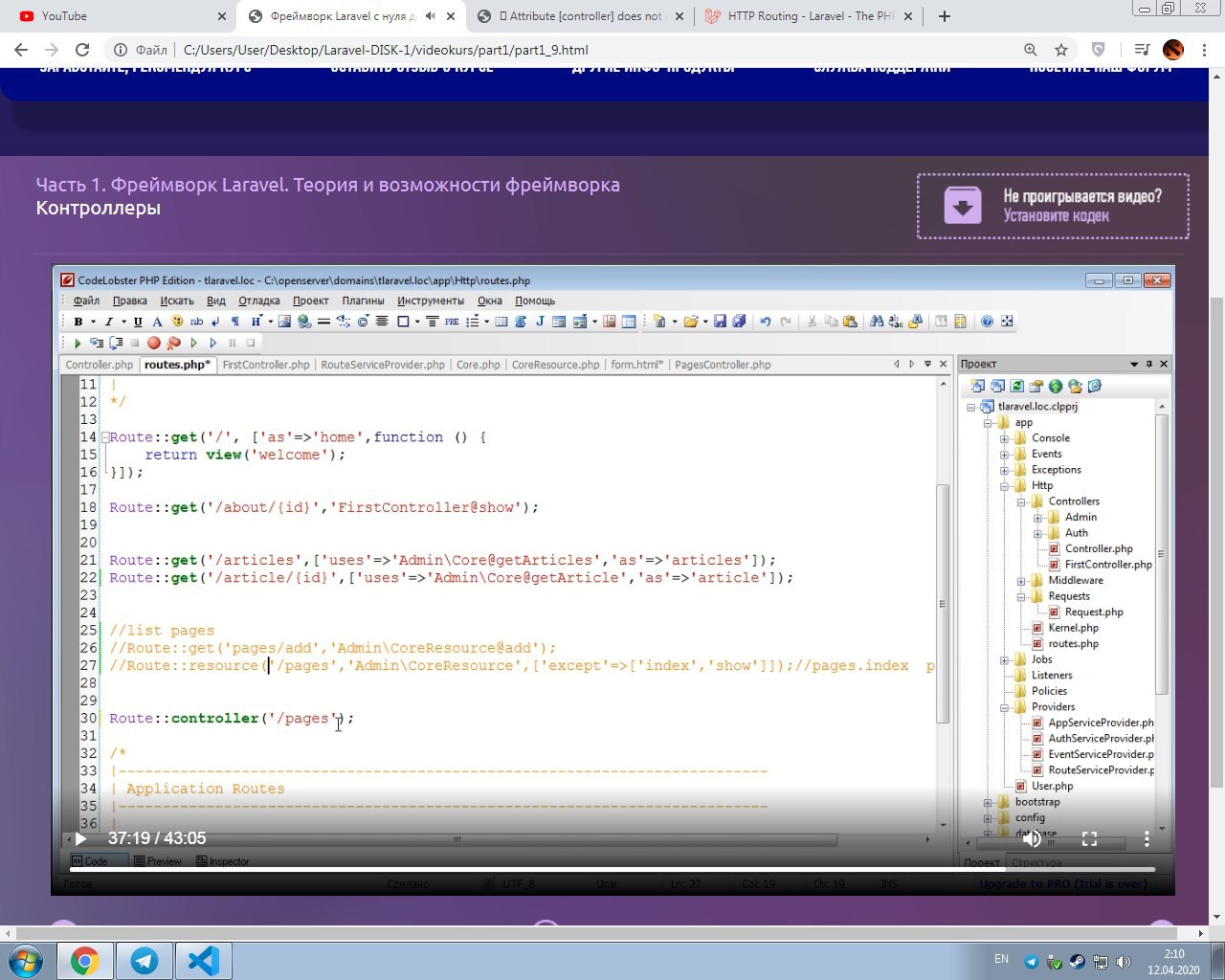Screen dimensions: 1225x980
Task: Open the Файл menu in CodeLobster
Action: click(86, 301)
